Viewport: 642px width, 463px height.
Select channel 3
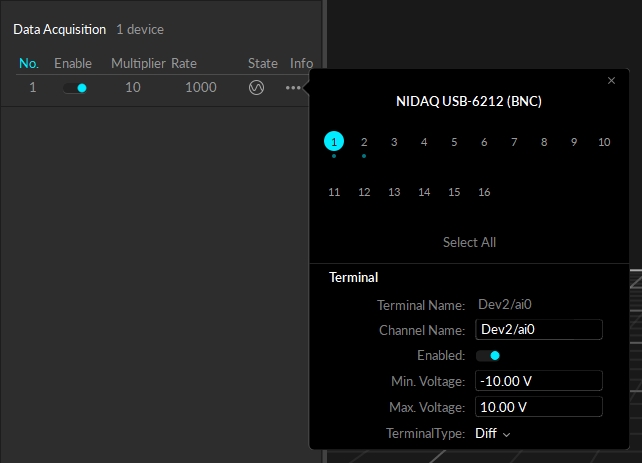point(394,142)
